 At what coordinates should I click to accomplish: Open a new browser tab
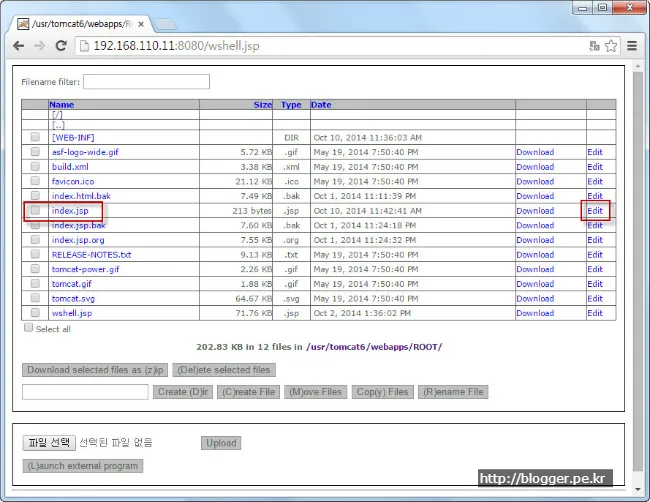pyautogui.click(x=166, y=22)
